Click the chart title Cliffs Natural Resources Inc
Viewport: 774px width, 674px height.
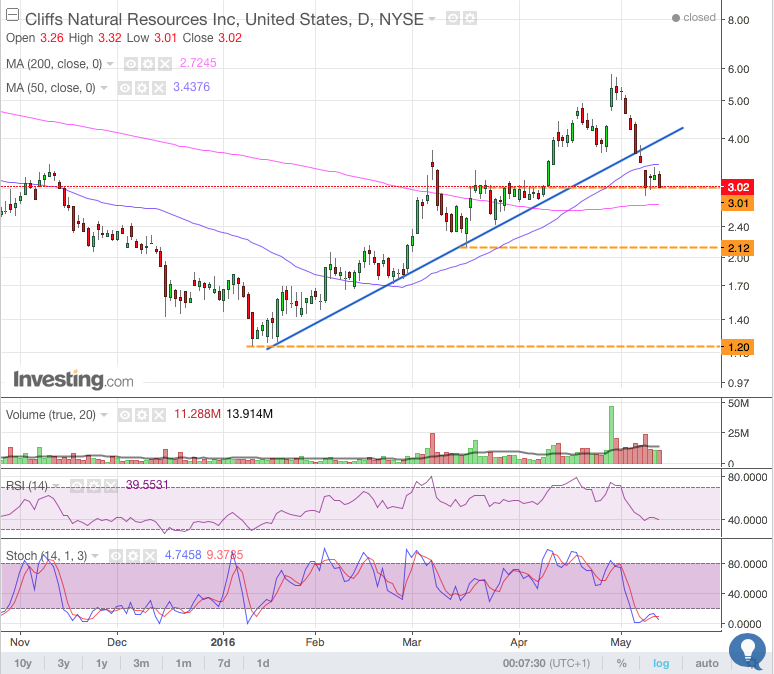pos(225,19)
